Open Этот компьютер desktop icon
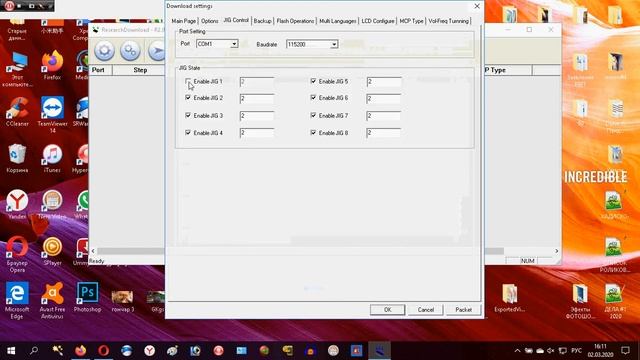Viewport: 640px width, 360px height. [x=17, y=69]
